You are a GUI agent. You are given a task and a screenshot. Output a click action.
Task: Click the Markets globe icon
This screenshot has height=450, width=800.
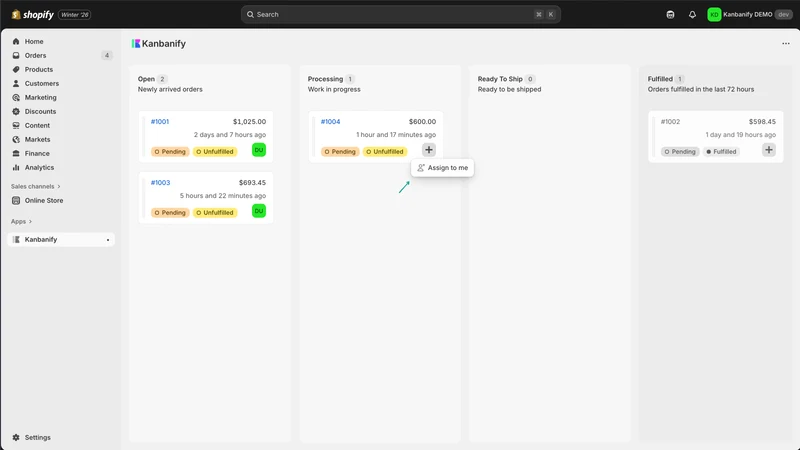click(16, 139)
